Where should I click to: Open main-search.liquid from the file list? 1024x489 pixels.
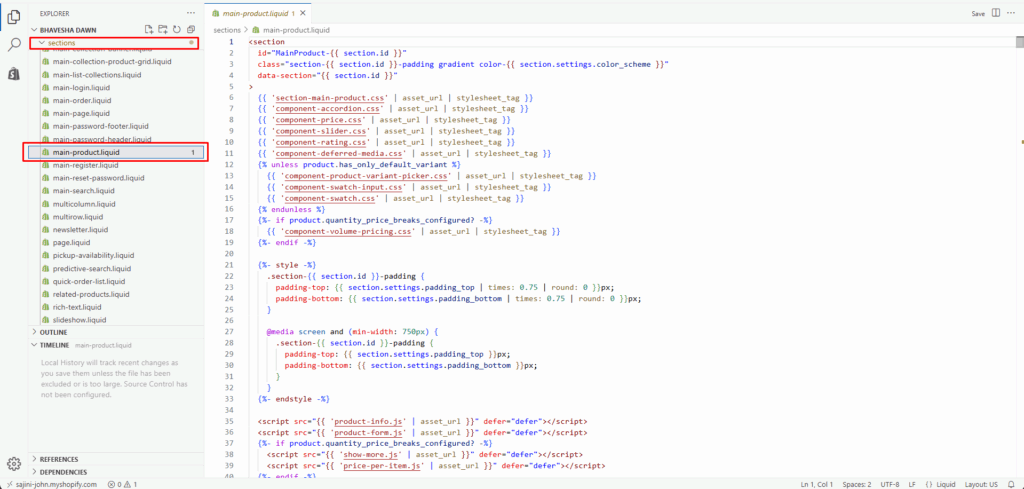point(84,190)
